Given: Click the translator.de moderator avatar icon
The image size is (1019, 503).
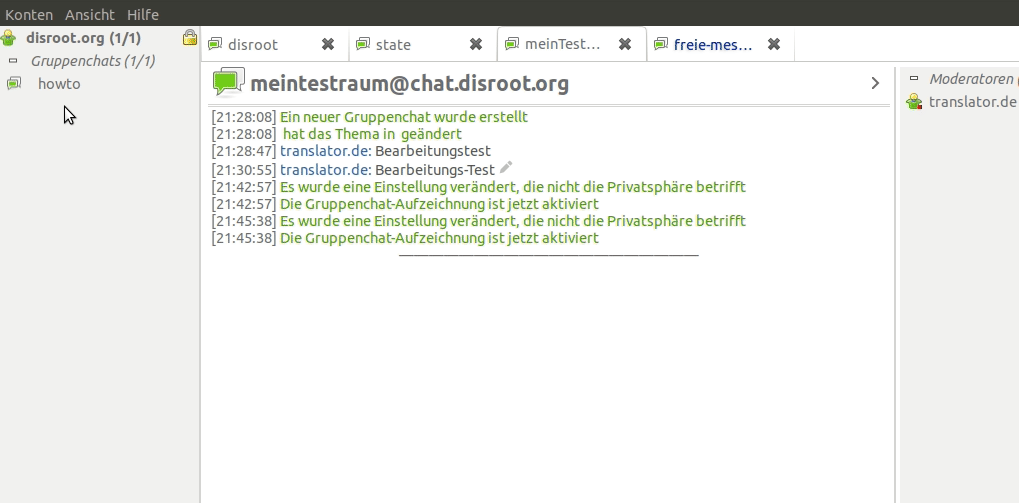Looking at the screenshot, I should 914,101.
